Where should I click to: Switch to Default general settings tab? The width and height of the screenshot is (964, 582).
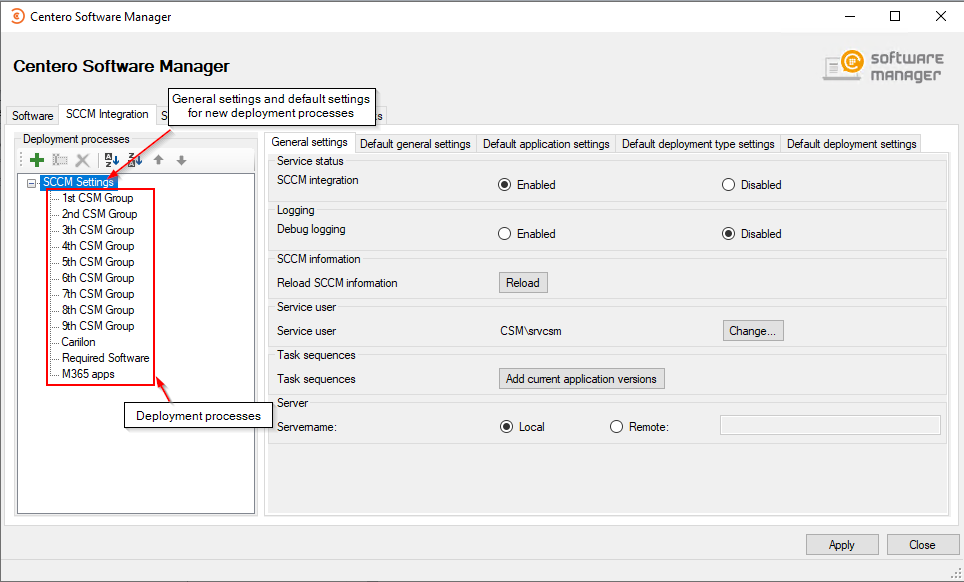point(415,144)
